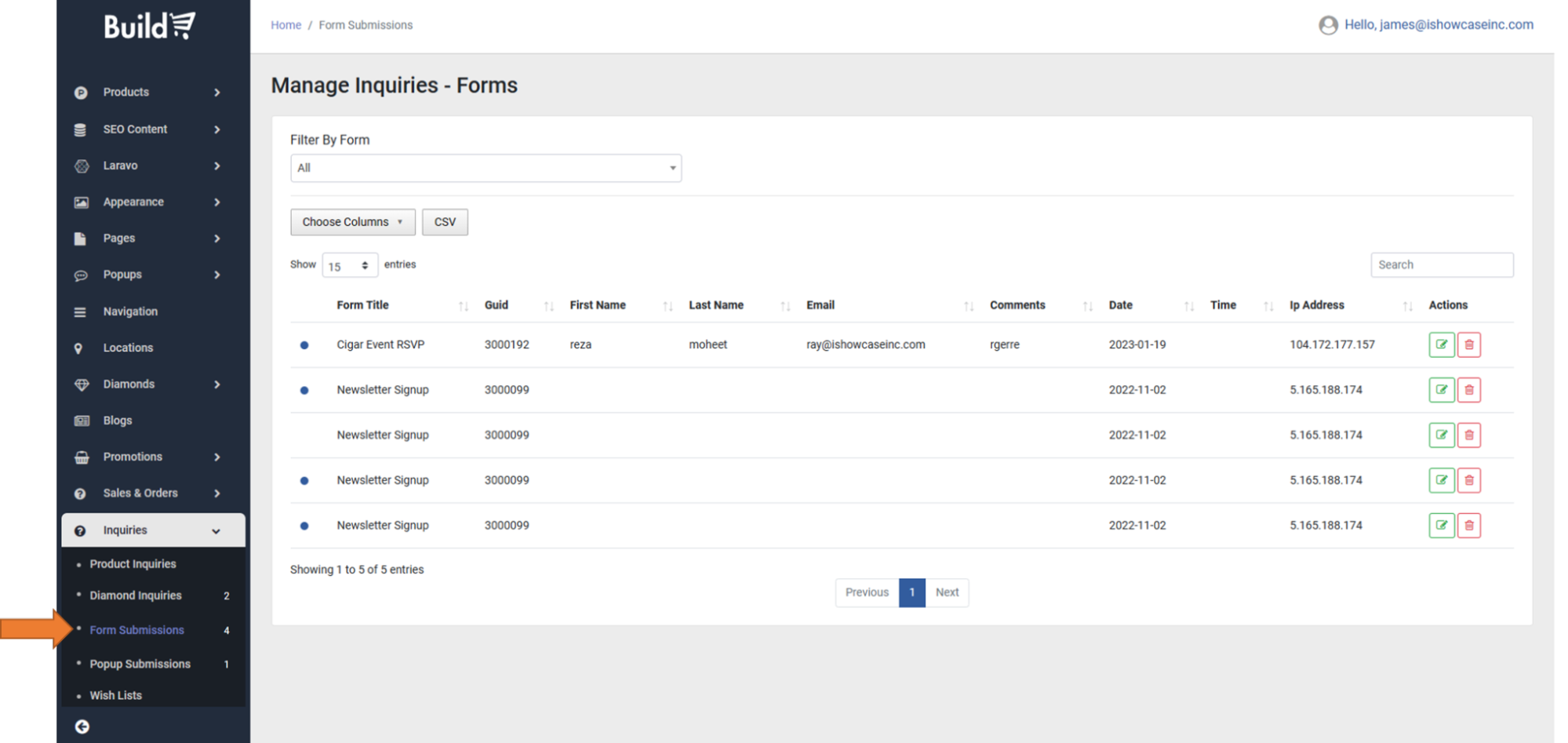
Task: Click the user avatar icon
Action: (x=1327, y=25)
